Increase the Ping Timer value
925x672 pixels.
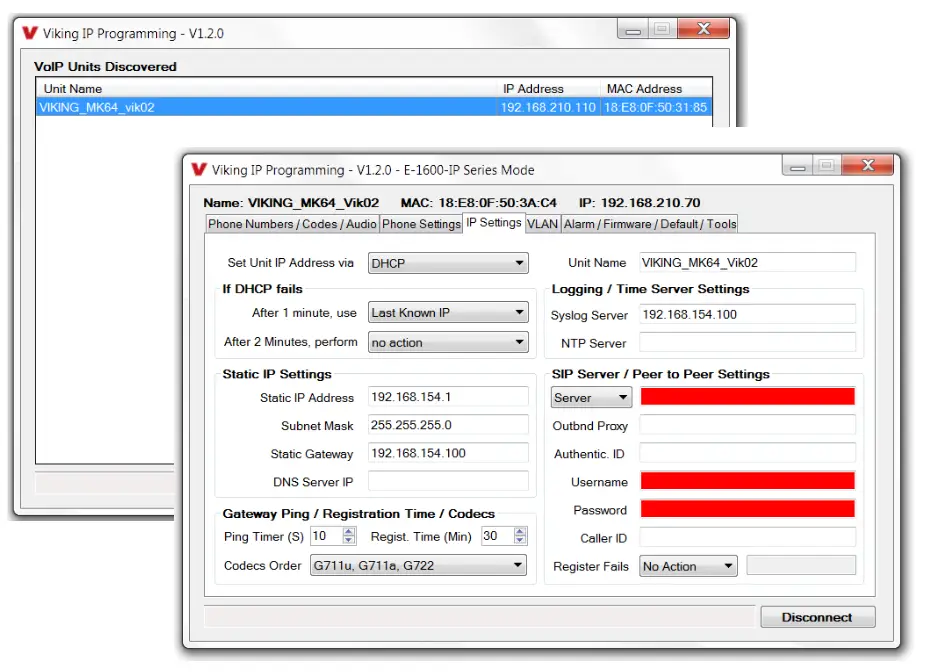(x=349, y=532)
